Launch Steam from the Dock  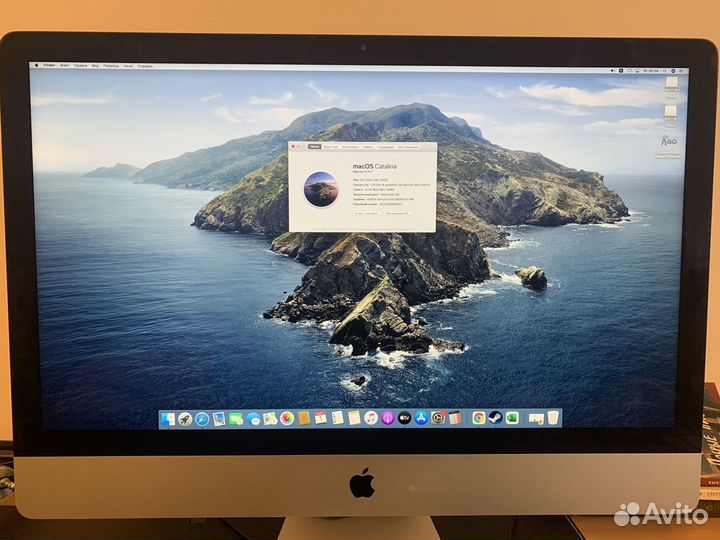click(495, 418)
